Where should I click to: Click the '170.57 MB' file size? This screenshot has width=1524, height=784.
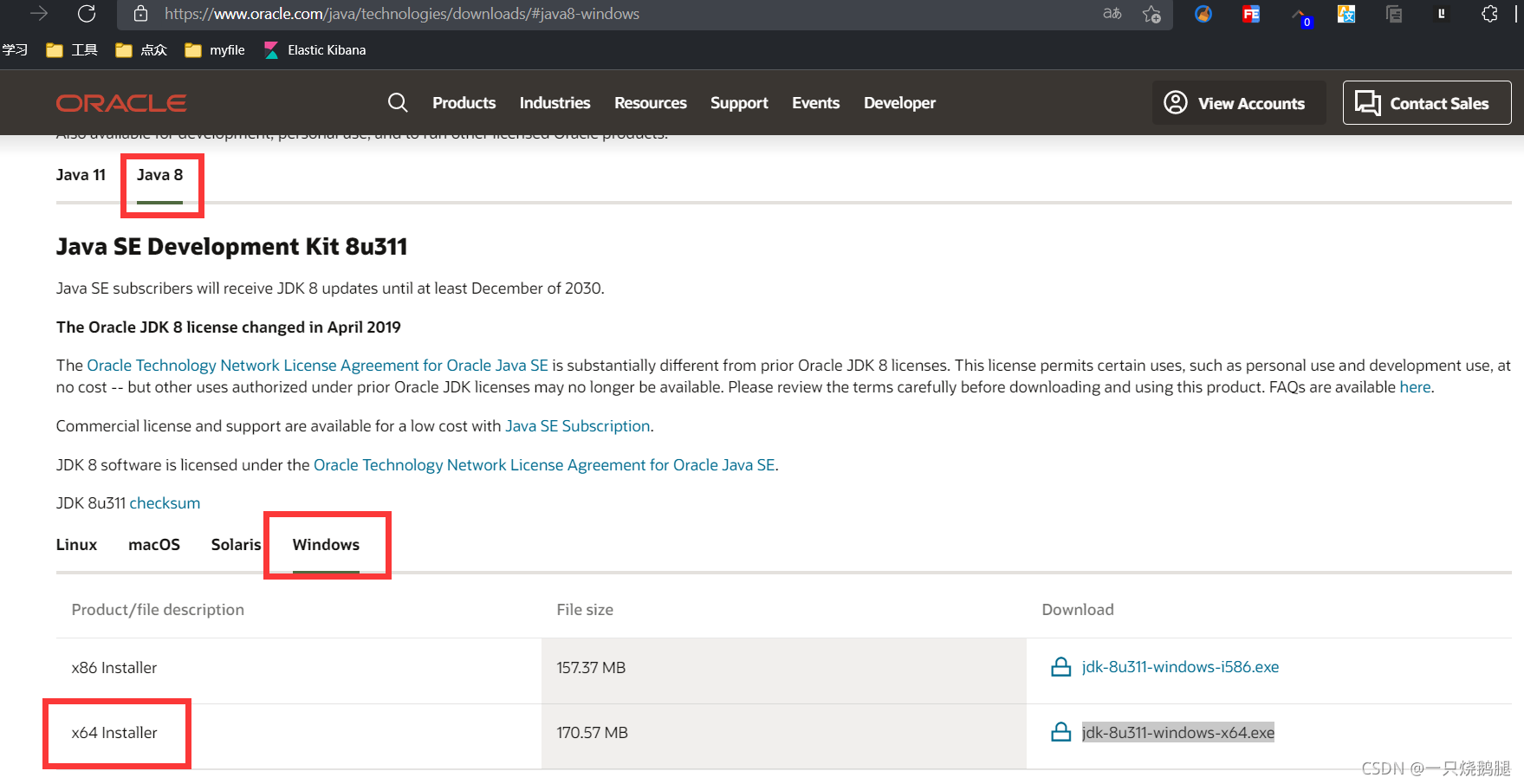pyautogui.click(x=592, y=733)
